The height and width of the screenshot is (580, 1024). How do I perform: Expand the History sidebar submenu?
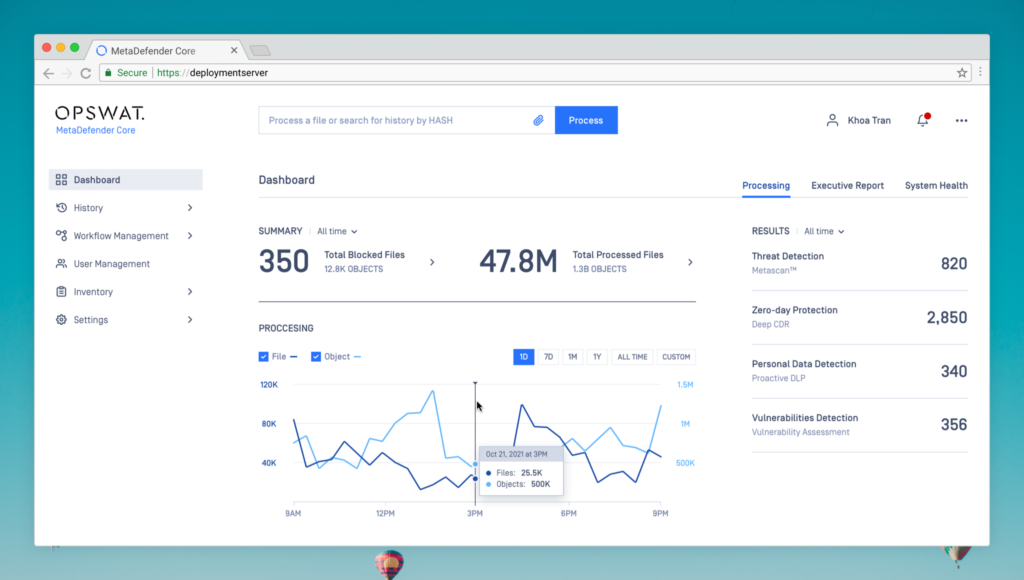pyautogui.click(x=190, y=208)
